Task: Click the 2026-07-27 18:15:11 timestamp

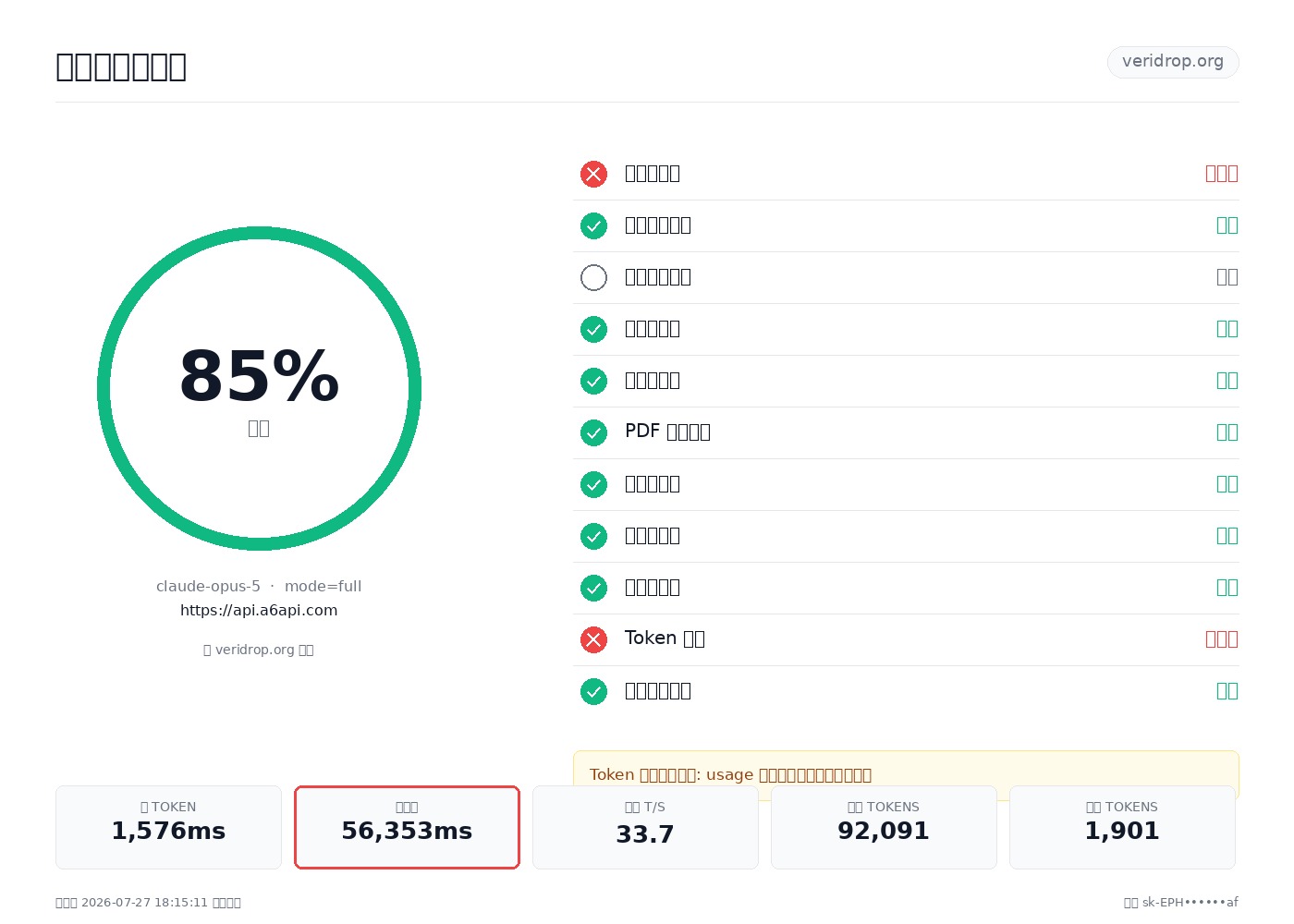Action: [144, 903]
